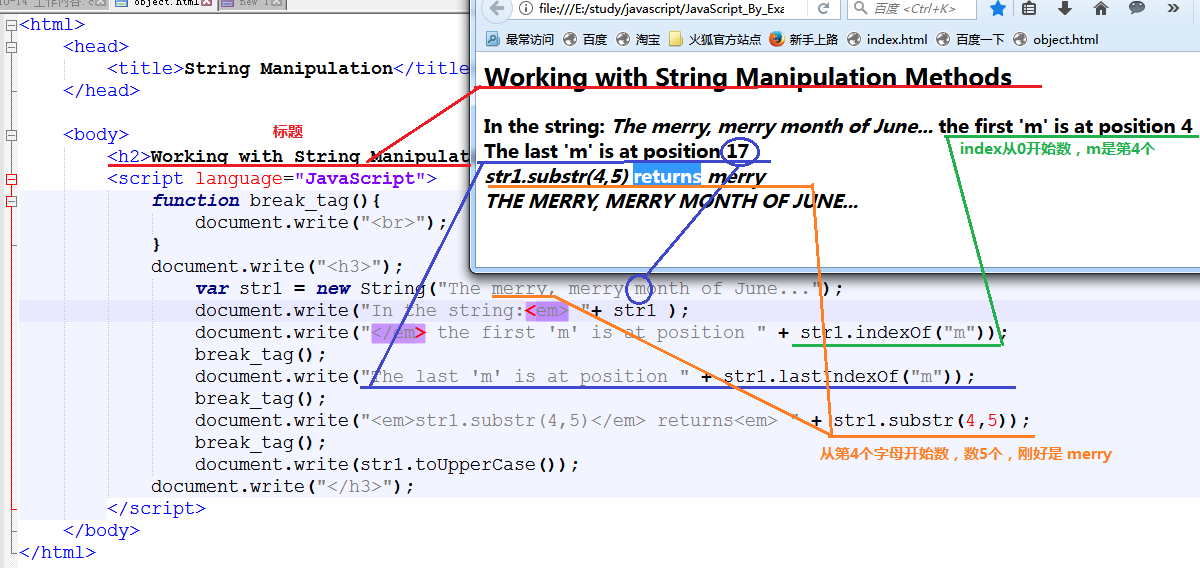Collapse the <body> code block

[x=11, y=135]
